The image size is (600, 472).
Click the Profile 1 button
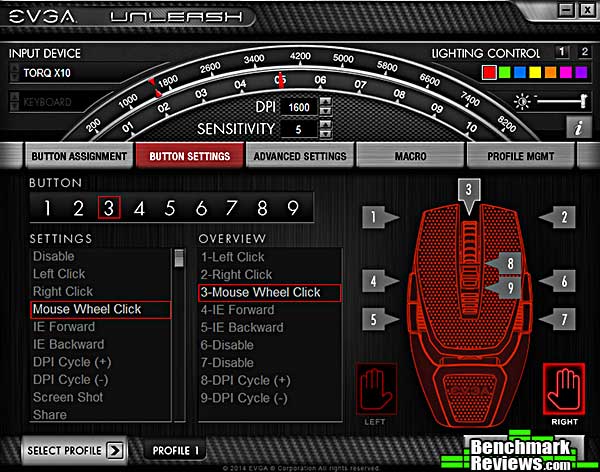tap(177, 451)
